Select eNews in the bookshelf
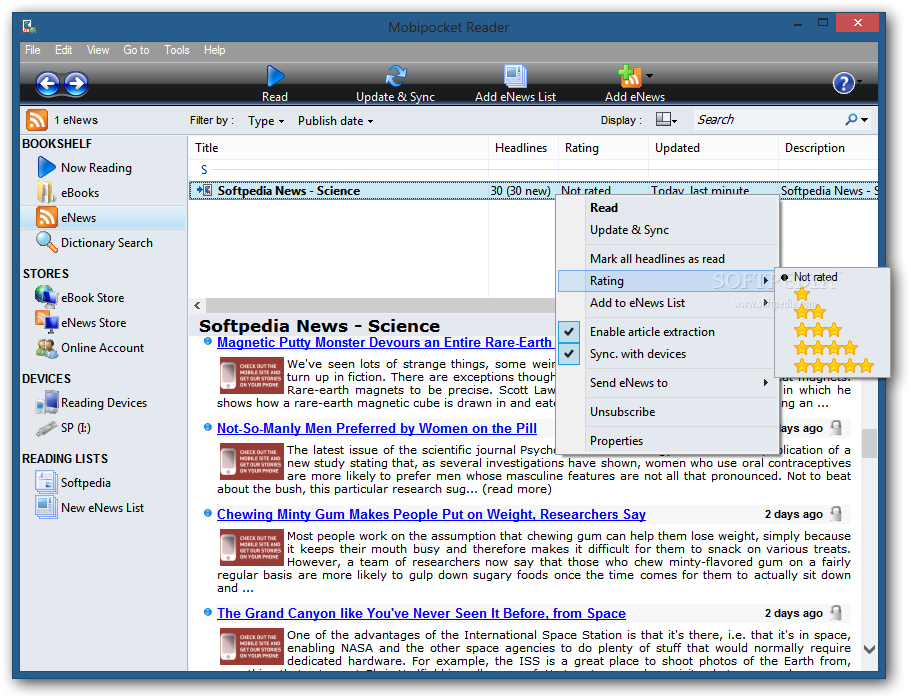 coord(103,217)
